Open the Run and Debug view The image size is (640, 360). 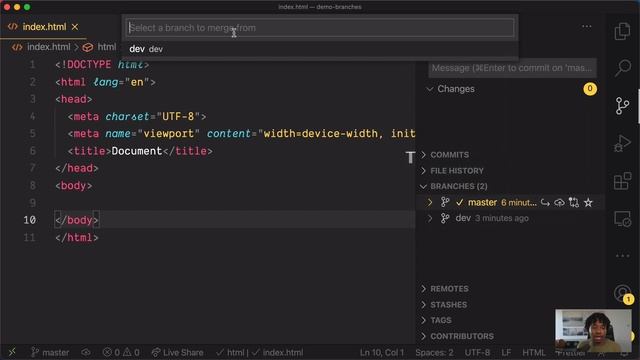pos(622,143)
